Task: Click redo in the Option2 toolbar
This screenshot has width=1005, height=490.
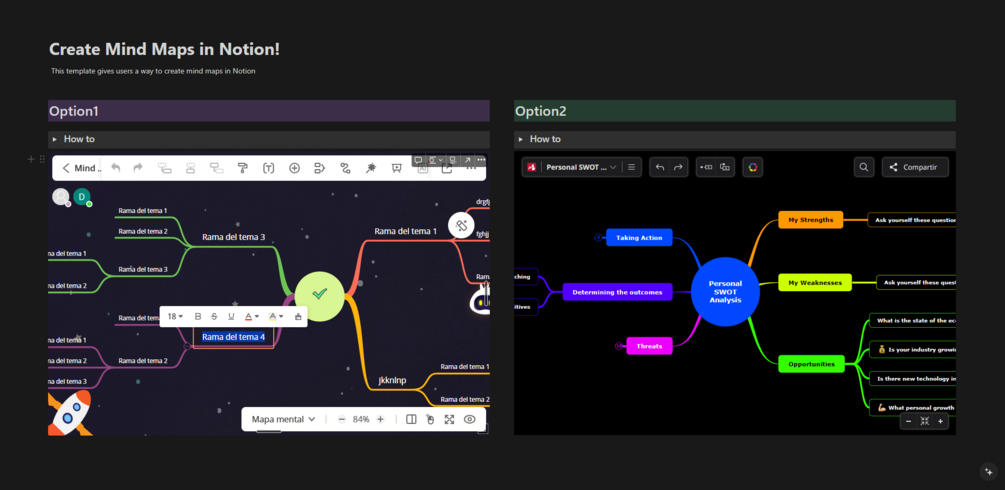Action: coord(678,167)
